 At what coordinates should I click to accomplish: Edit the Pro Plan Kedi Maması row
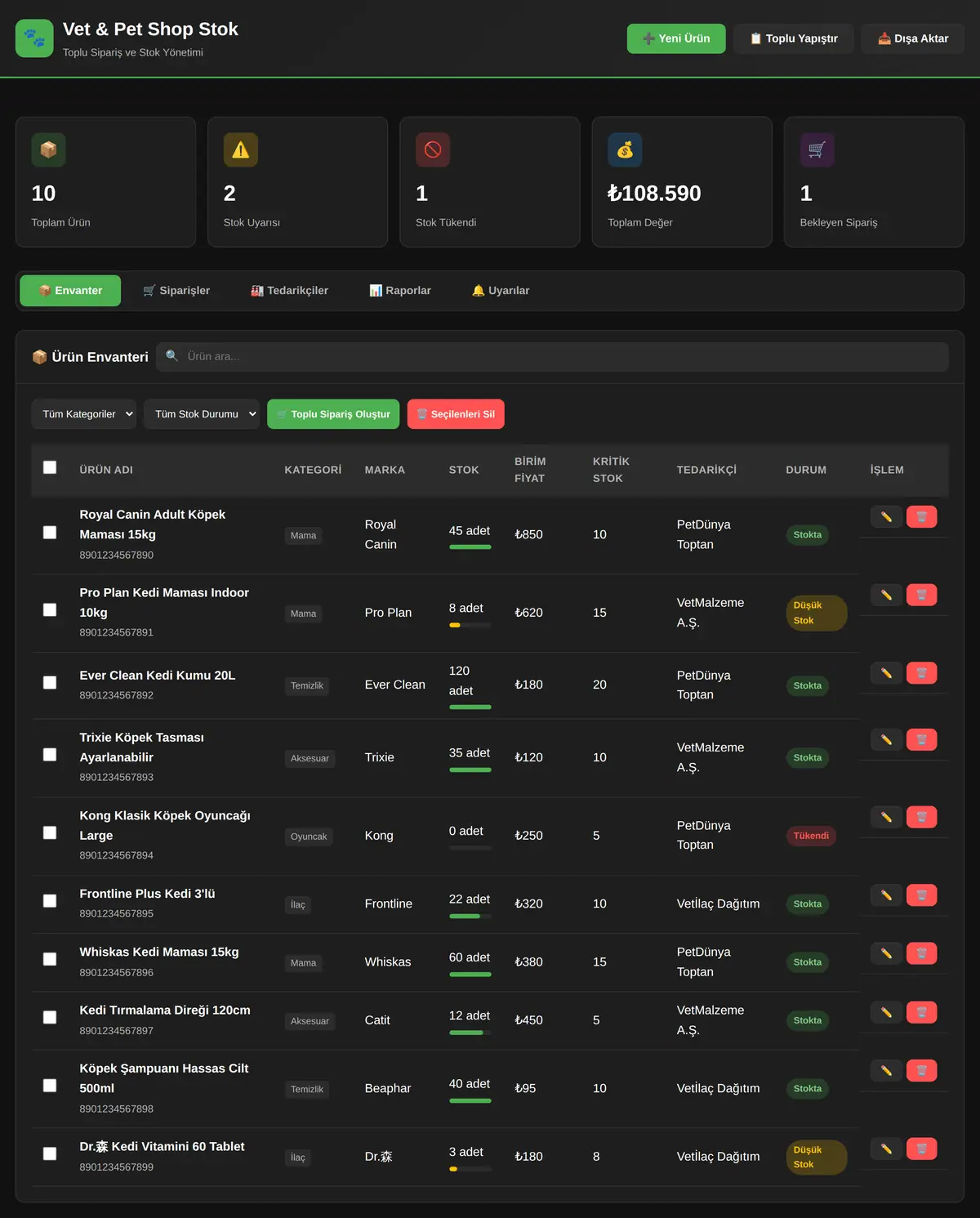click(886, 595)
